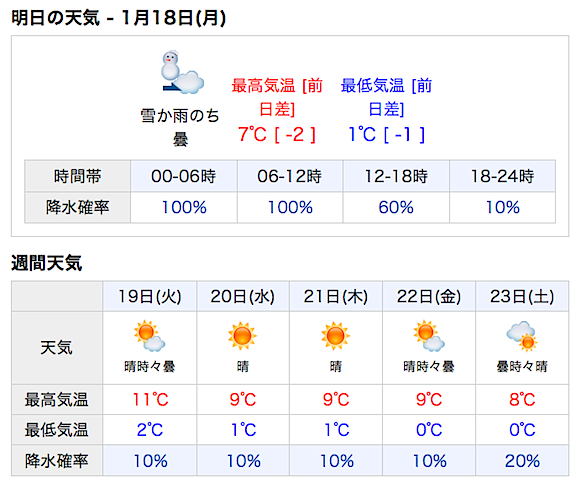Image resolution: width=576 pixels, height=483 pixels.
Task: Click the 明日の天気 - 1月18日(月) heading
Action: point(118,18)
